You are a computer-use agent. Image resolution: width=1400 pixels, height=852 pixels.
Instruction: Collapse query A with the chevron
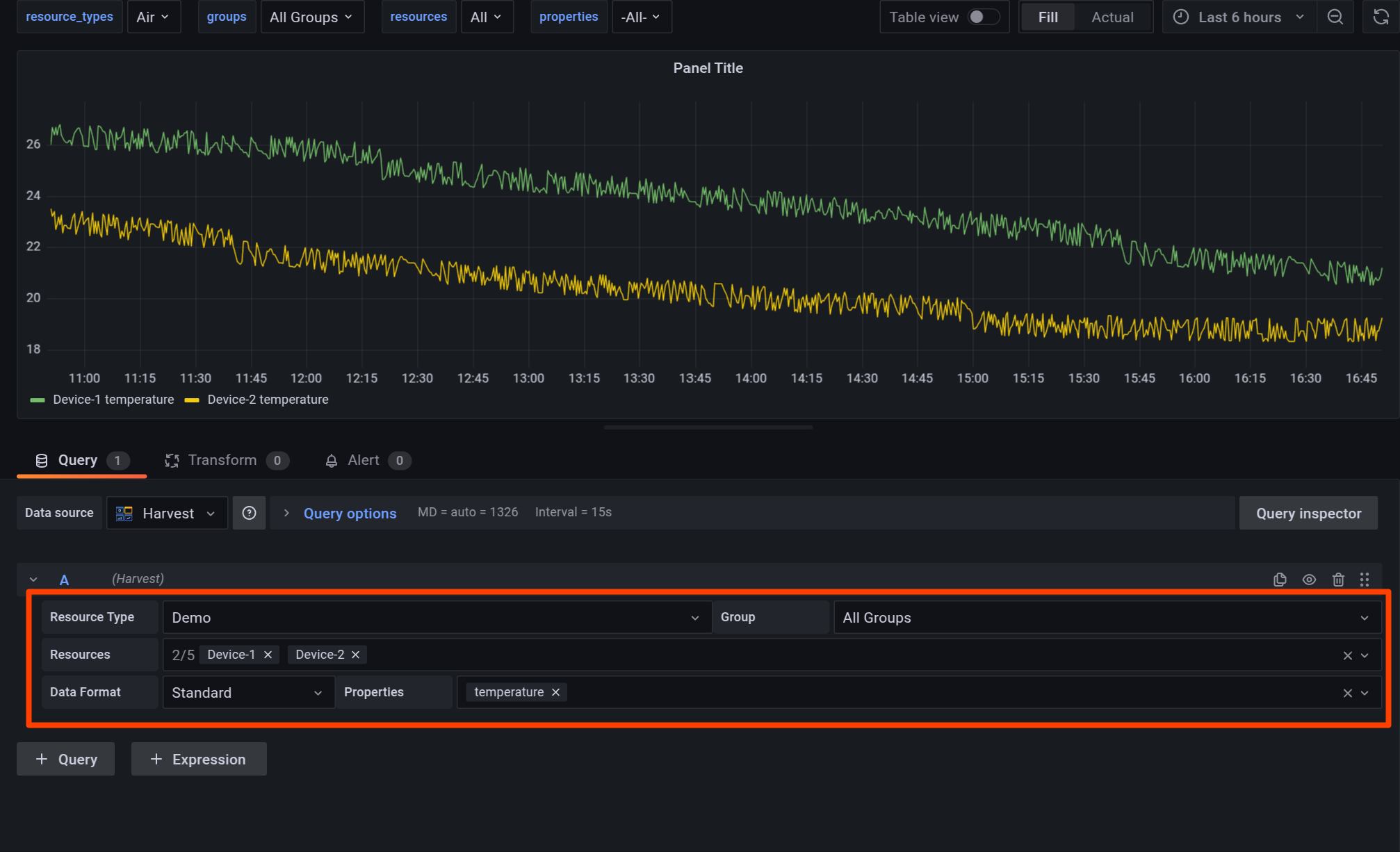[x=33, y=579]
